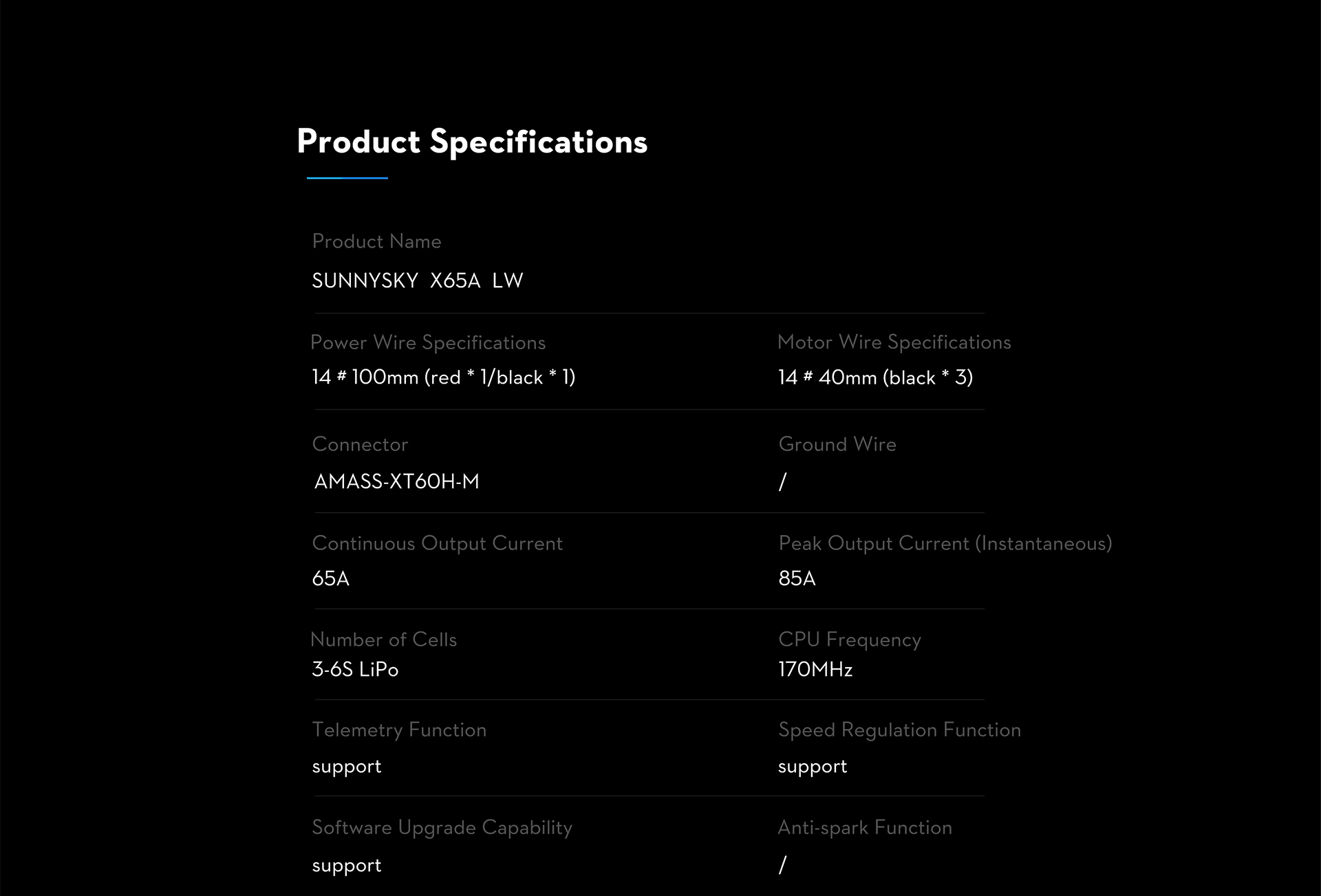Click the Telemetry Function label
Viewport: 1321px width, 896px height.
point(399,730)
